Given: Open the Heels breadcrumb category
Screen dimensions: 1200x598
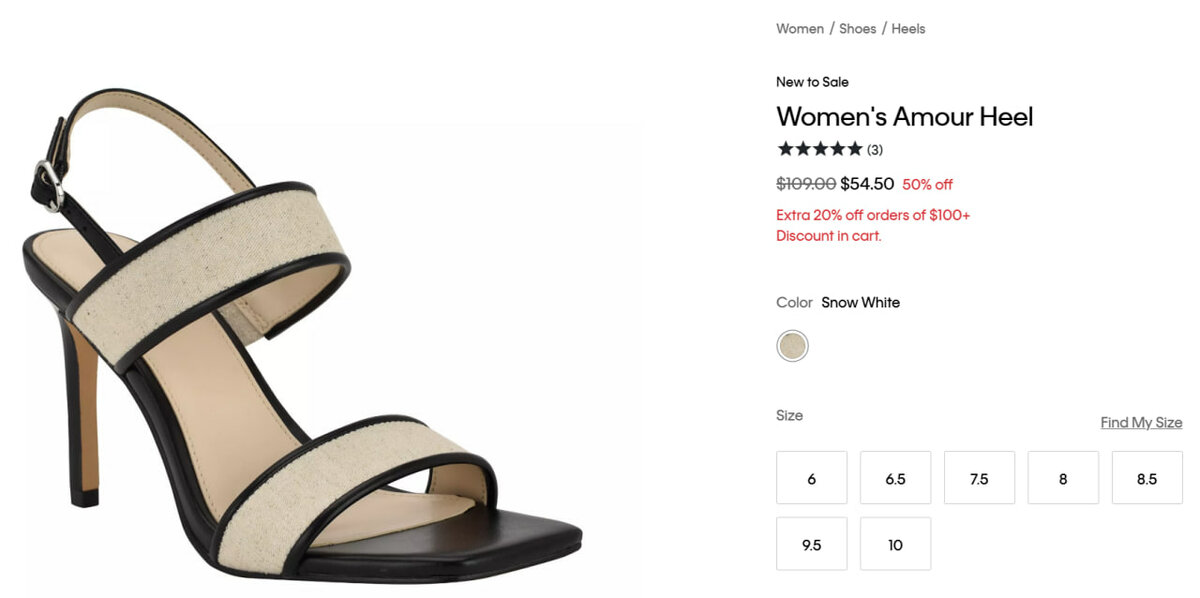Looking at the screenshot, I should pyautogui.click(x=908, y=29).
